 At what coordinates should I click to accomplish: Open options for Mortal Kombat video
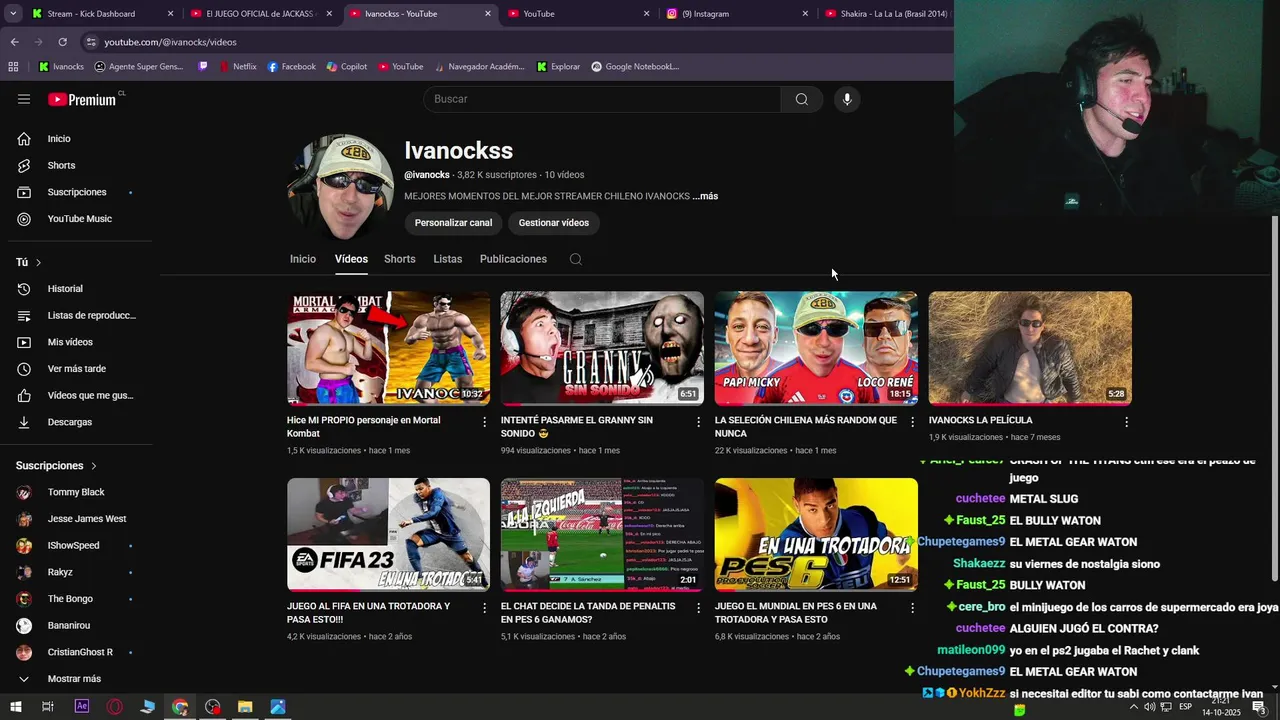485,422
